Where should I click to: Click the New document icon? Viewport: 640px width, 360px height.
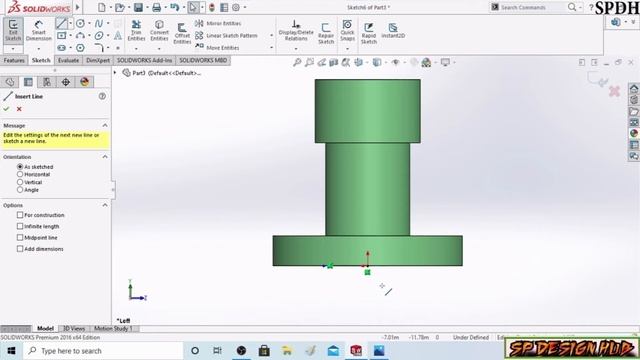pos(102,7)
